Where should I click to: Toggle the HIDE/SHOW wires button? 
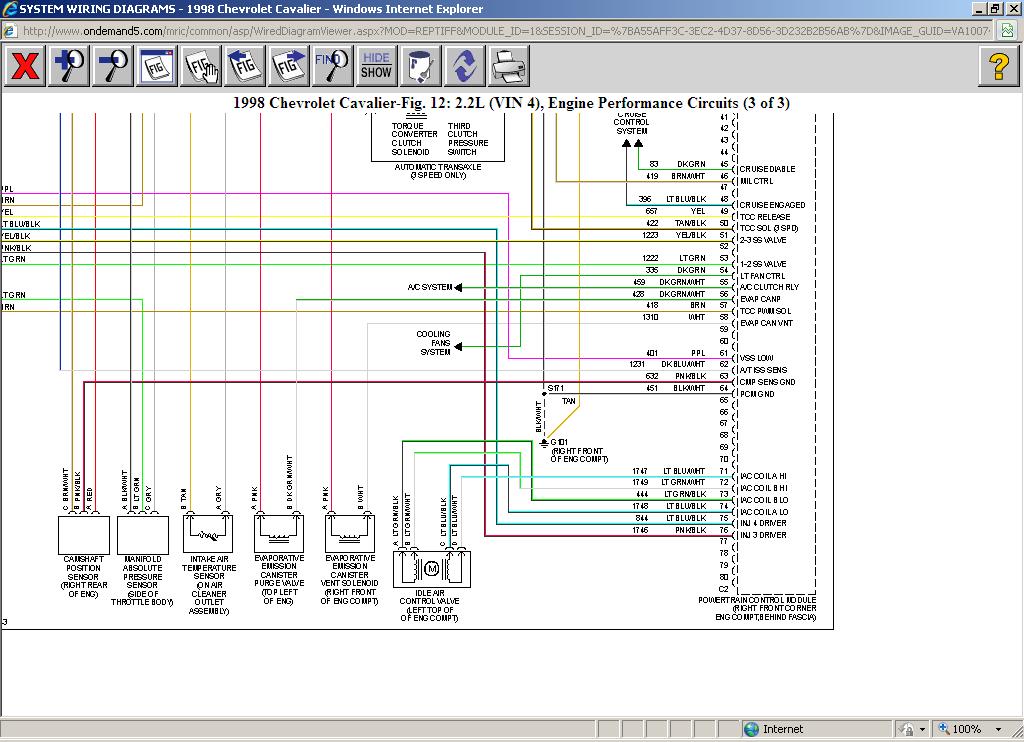pyautogui.click(x=376, y=67)
